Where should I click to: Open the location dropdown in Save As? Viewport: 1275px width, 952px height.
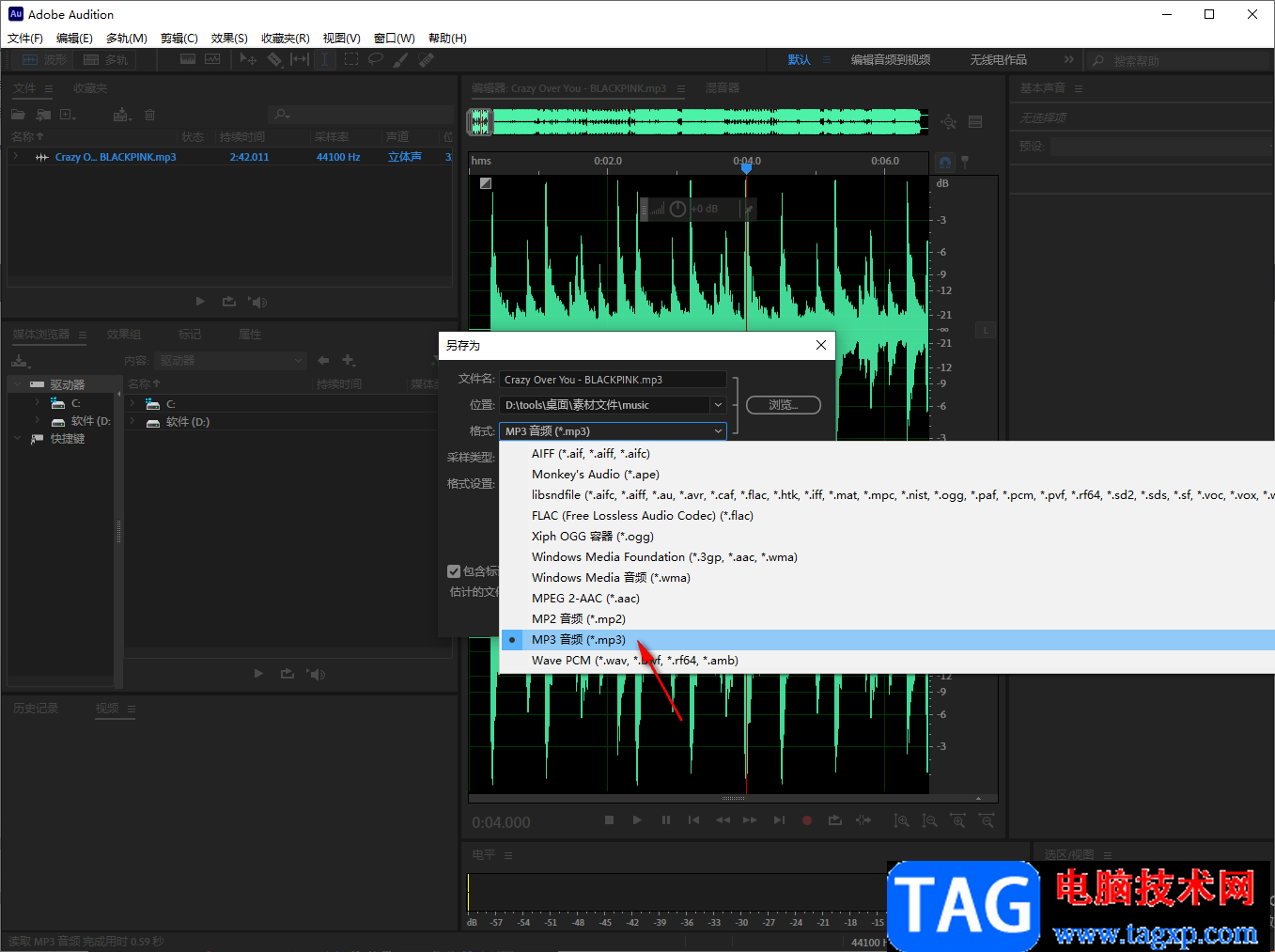click(718, 405)
